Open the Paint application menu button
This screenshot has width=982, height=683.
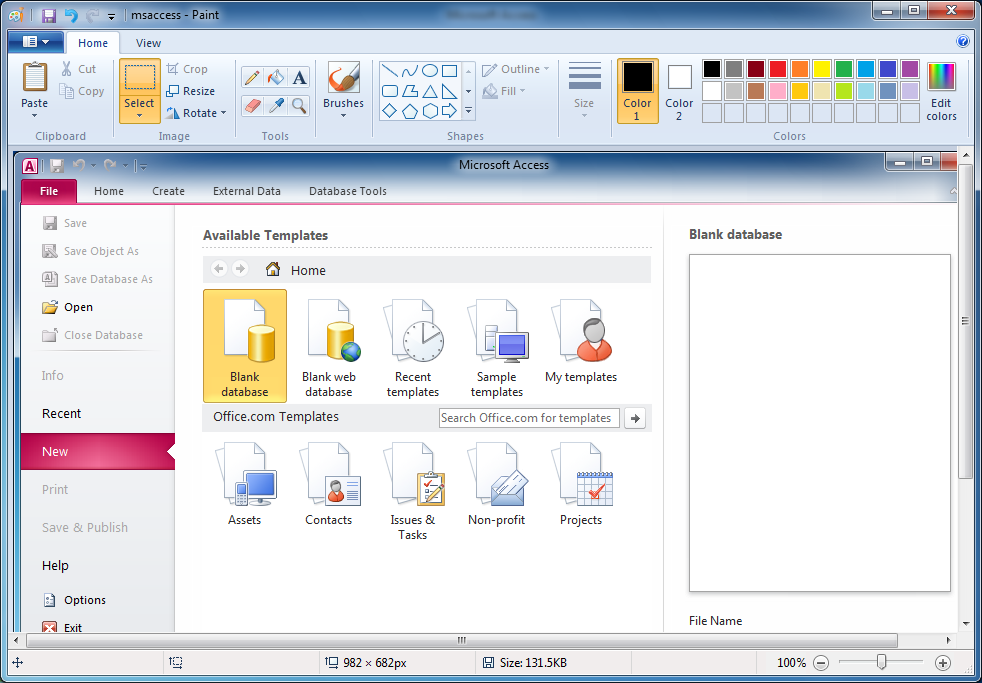pos(35,42)
